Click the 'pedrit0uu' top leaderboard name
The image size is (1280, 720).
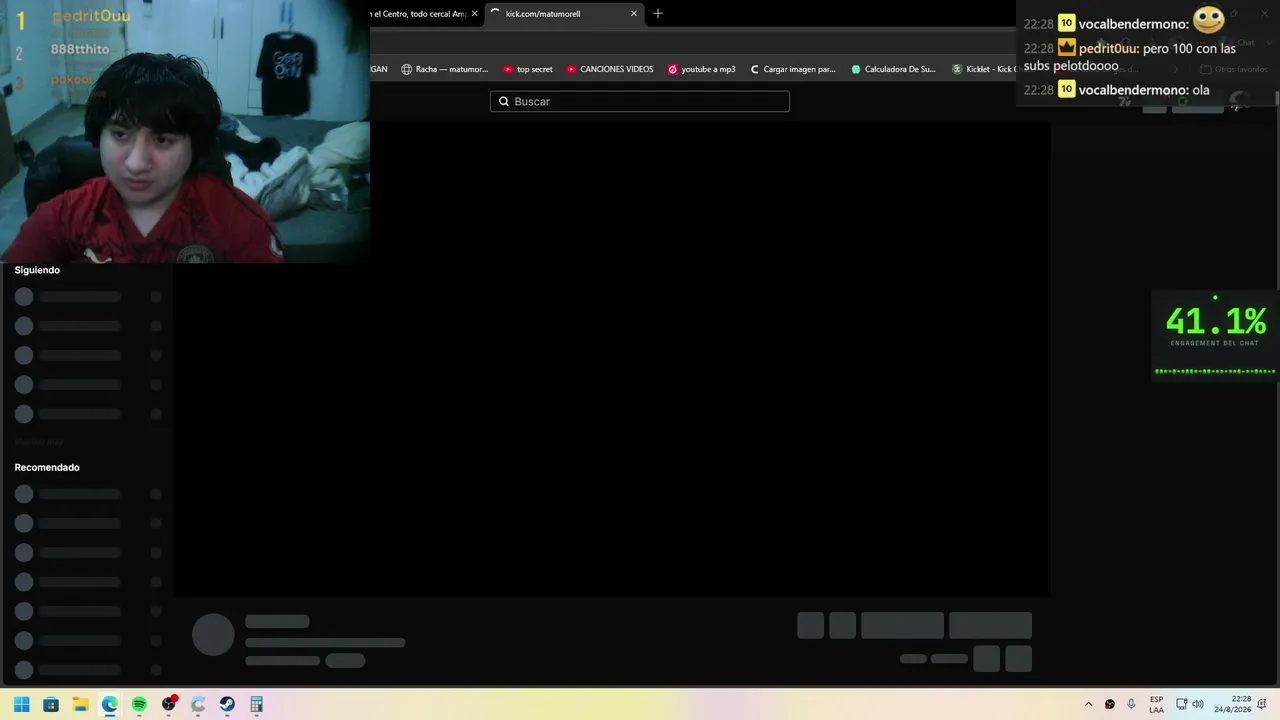click(x=90, y=16)
